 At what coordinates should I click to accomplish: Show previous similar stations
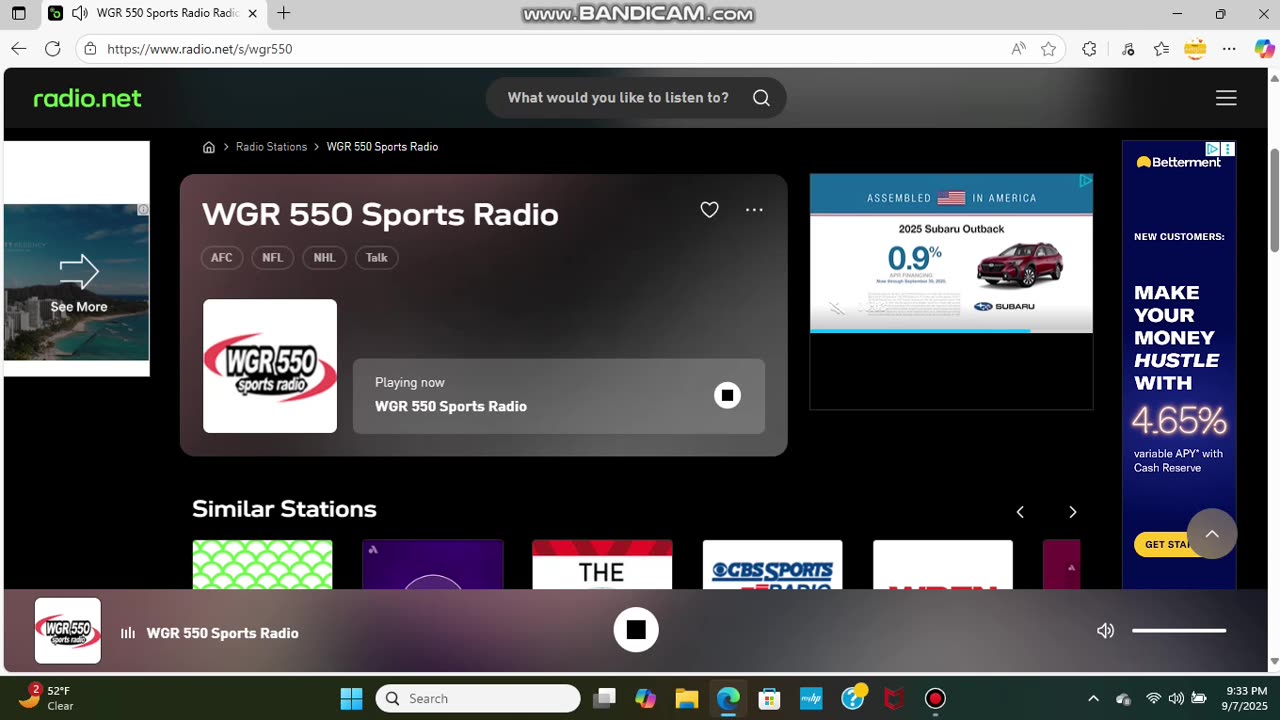coord(1020,512)
